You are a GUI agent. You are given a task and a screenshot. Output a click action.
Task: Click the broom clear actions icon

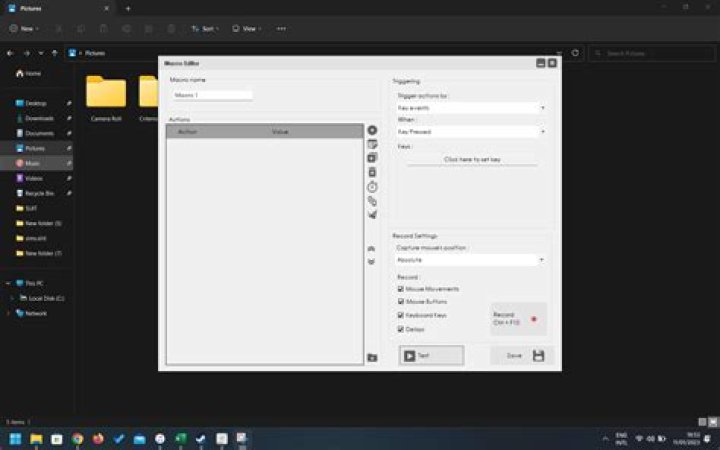point(372,215)
